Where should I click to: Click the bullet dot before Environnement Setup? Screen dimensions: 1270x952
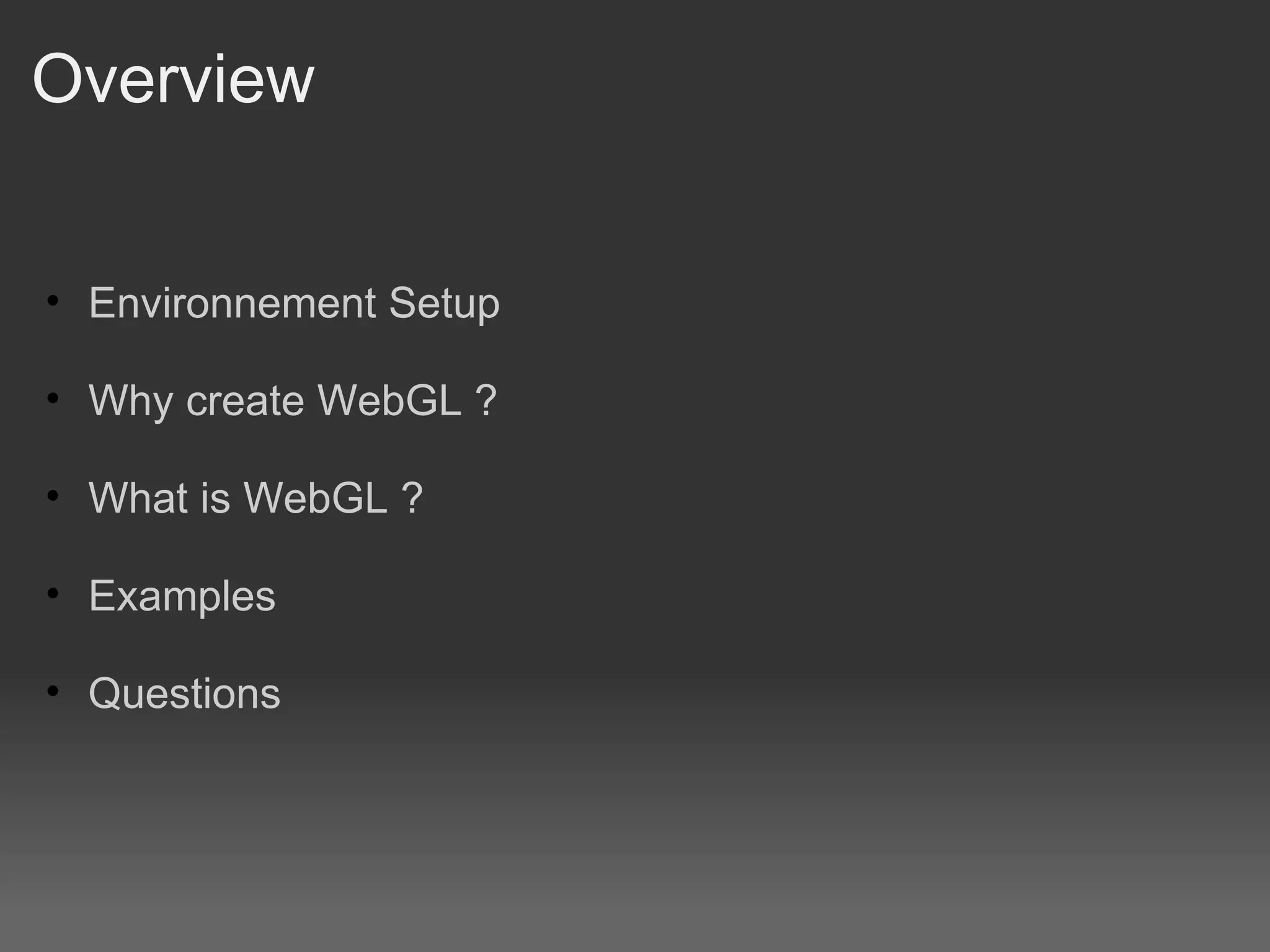(x=53, y=302)
